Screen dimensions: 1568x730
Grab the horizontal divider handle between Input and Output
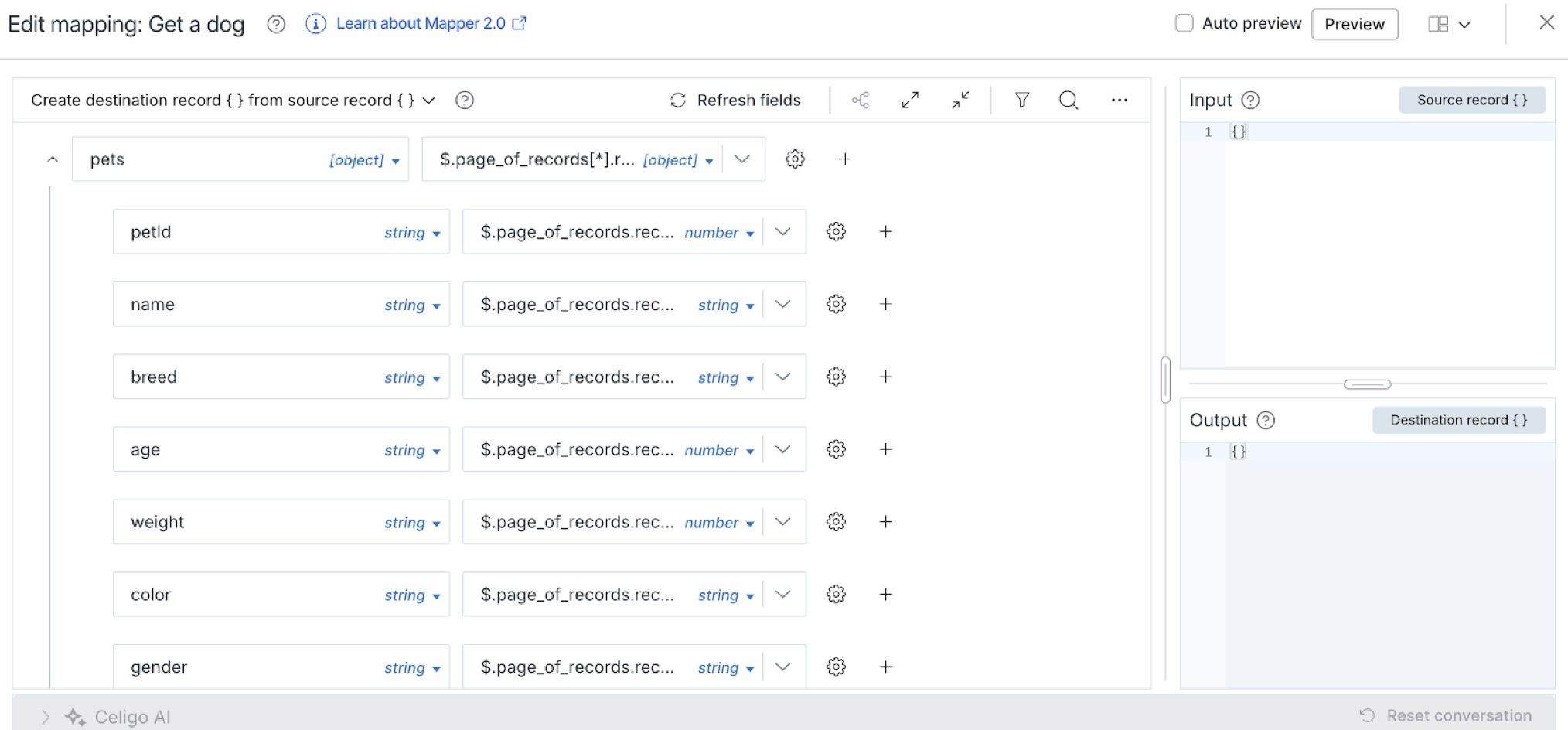(1367, 384)
